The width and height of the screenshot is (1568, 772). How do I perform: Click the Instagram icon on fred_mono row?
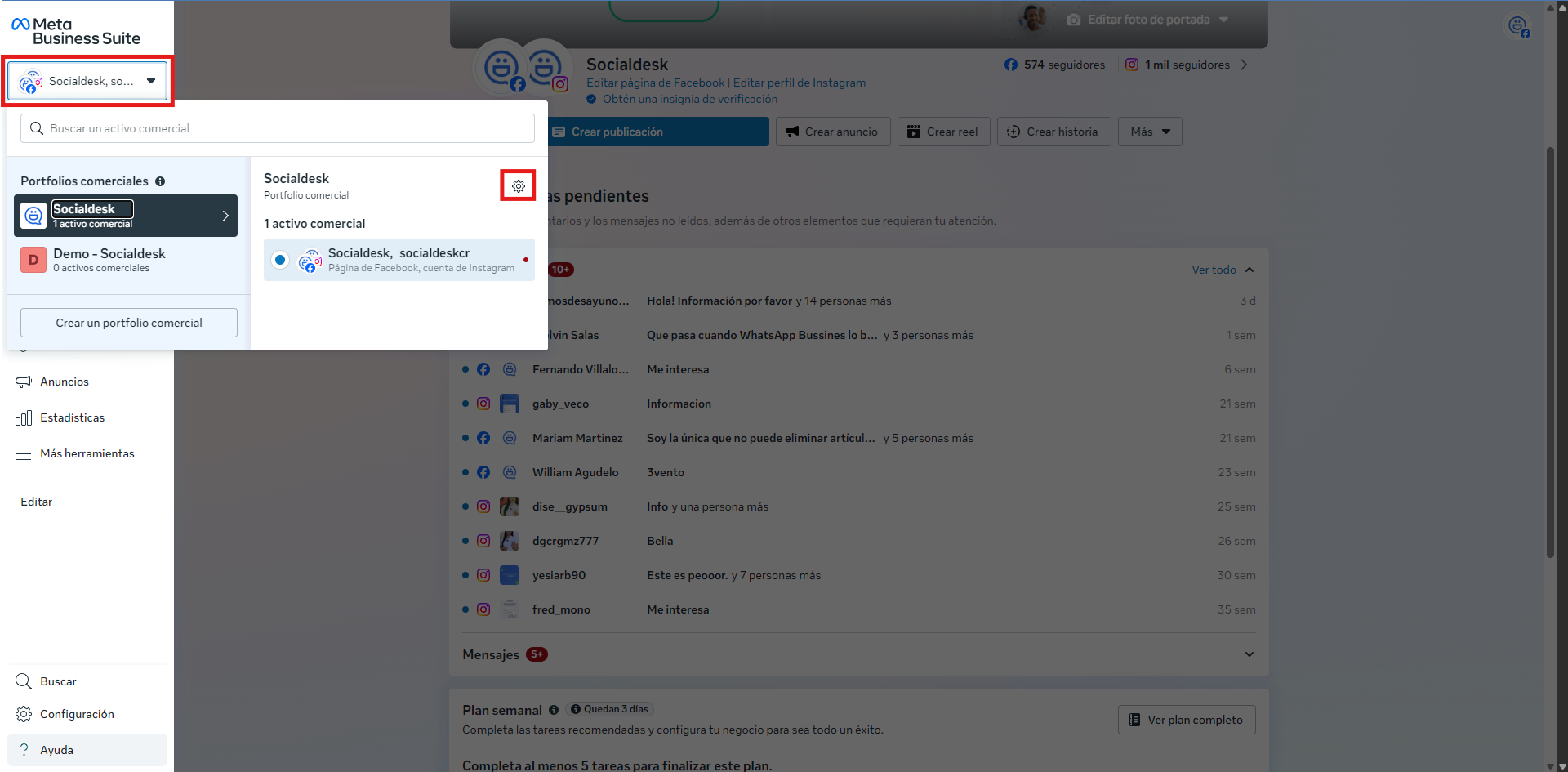click(x=483, y=609)
